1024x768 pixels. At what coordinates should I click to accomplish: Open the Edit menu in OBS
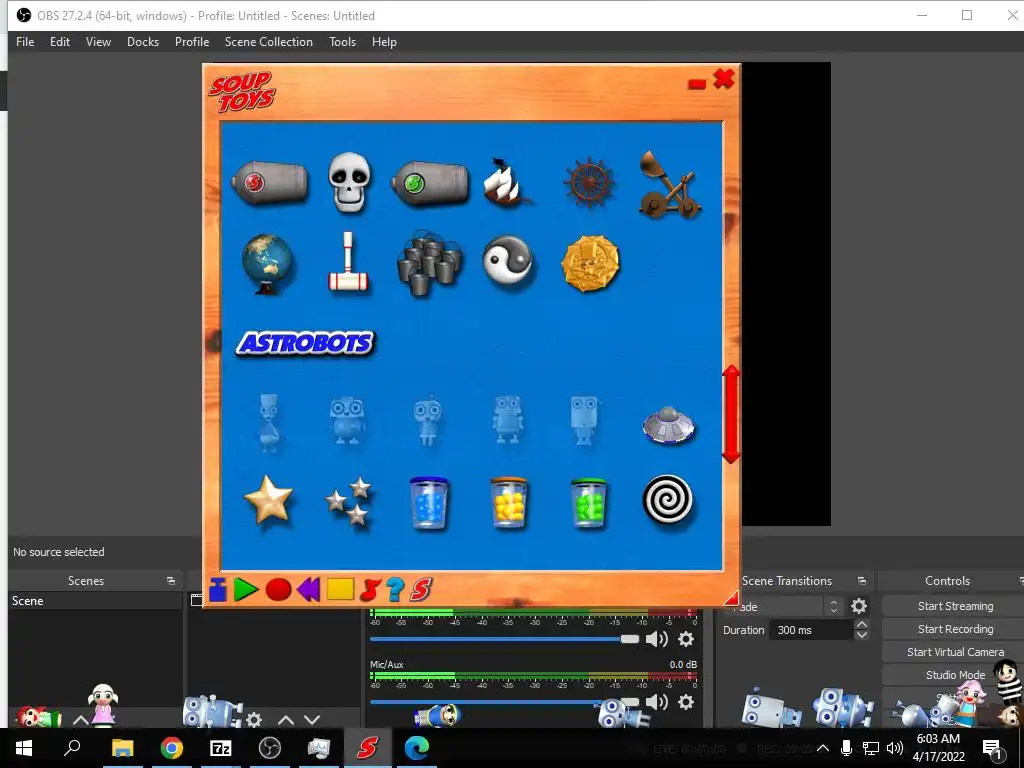coord(59,42)
